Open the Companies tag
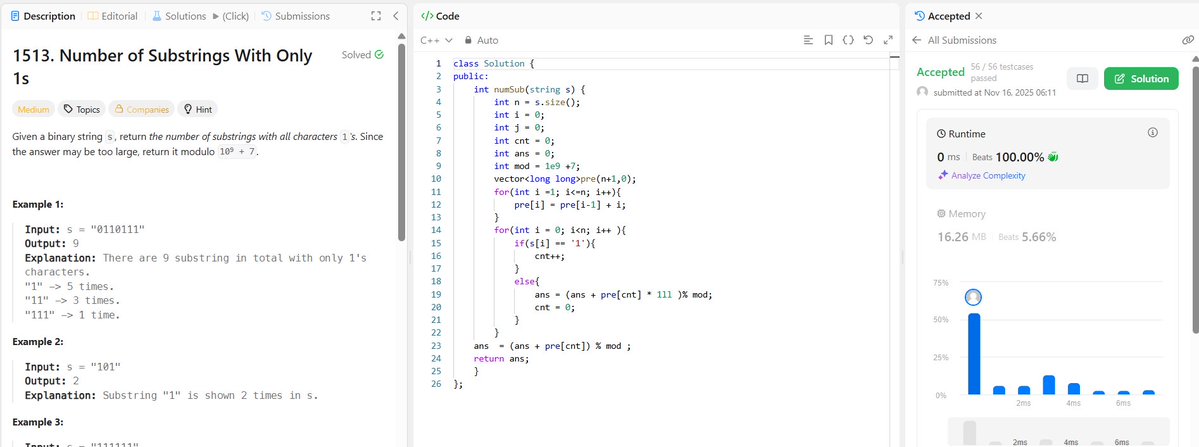 pos(141,109)
